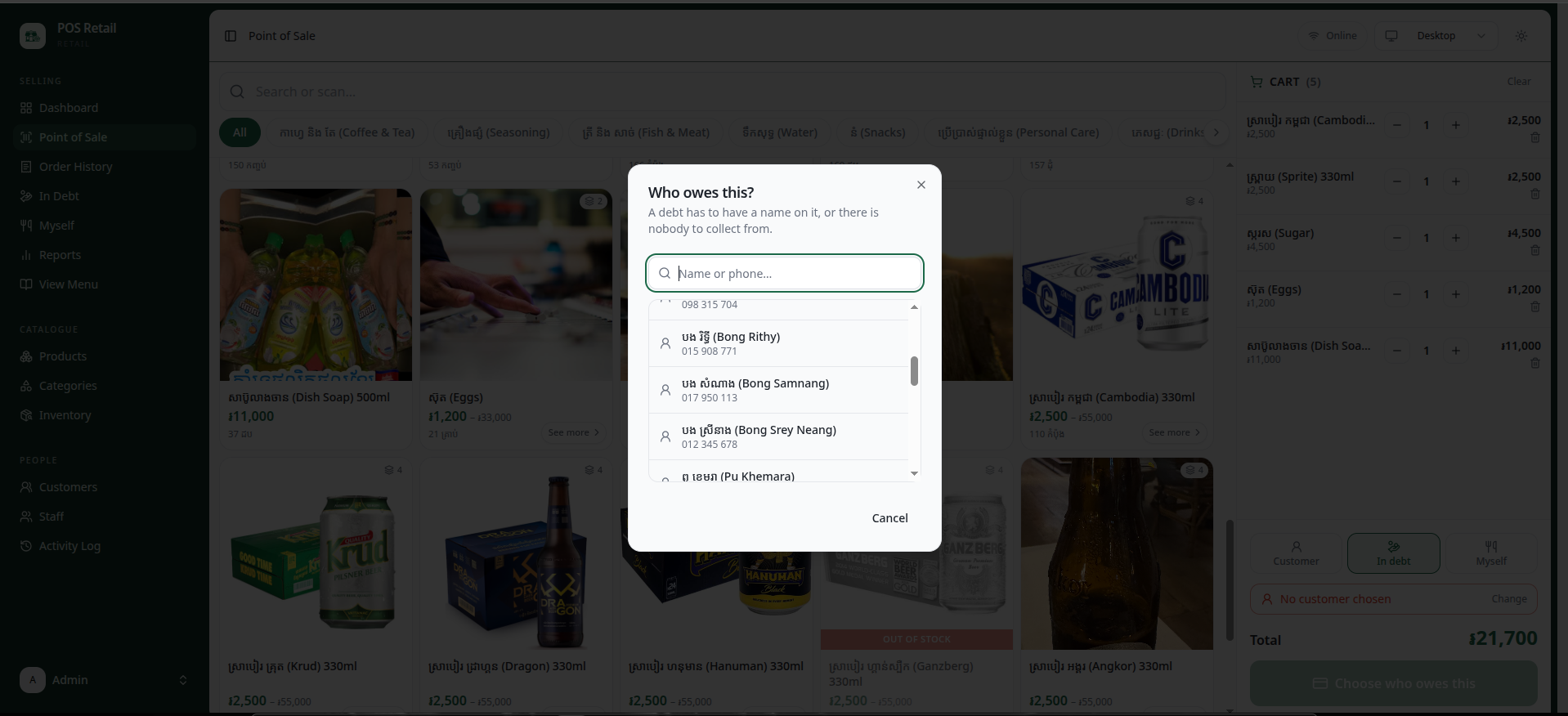Remove Sprite 330ml from cart
Viewport: 1568px width, 716px height.
click(1535, 195)
